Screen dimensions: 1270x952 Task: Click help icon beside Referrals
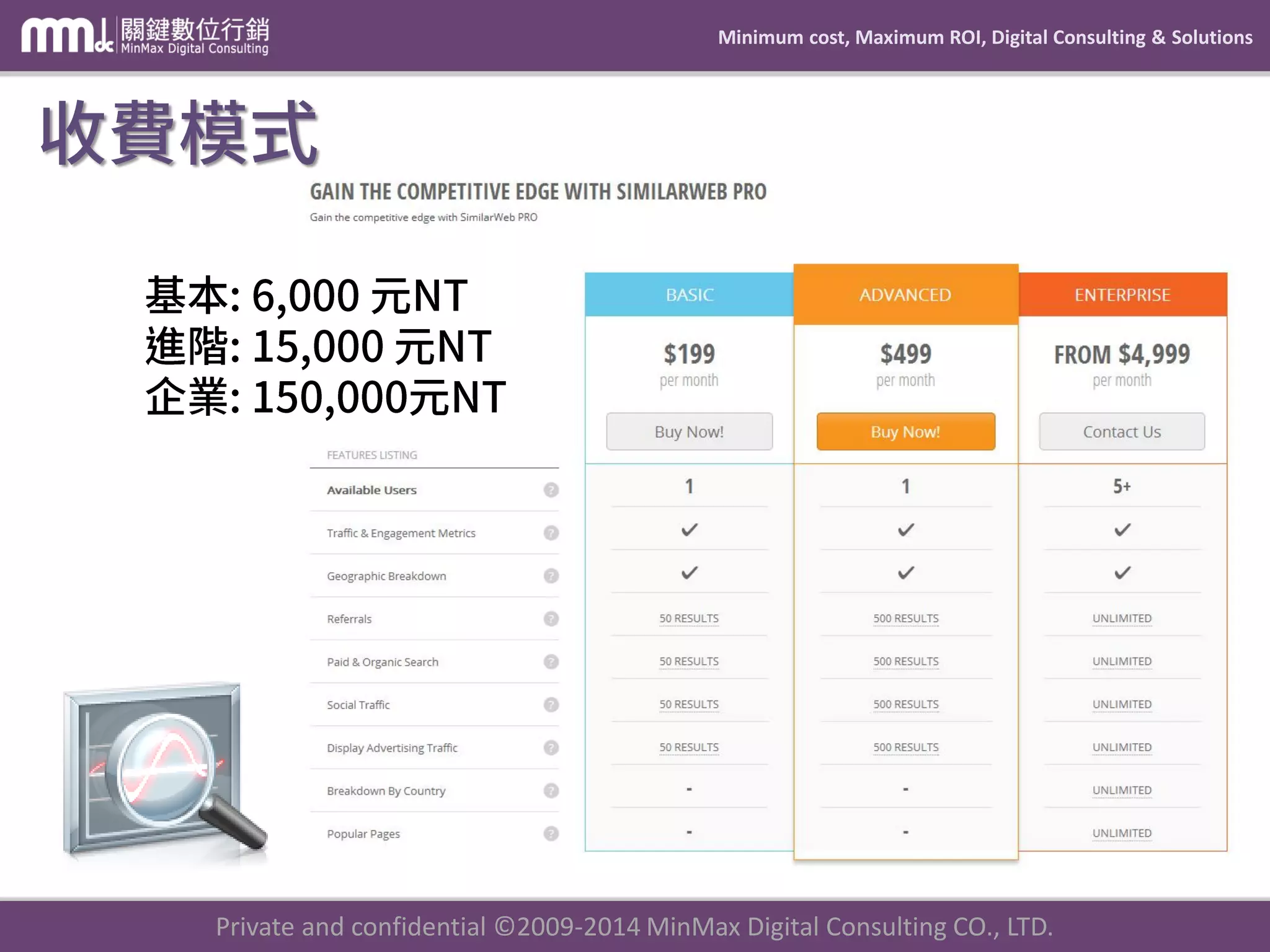[551, 619]
